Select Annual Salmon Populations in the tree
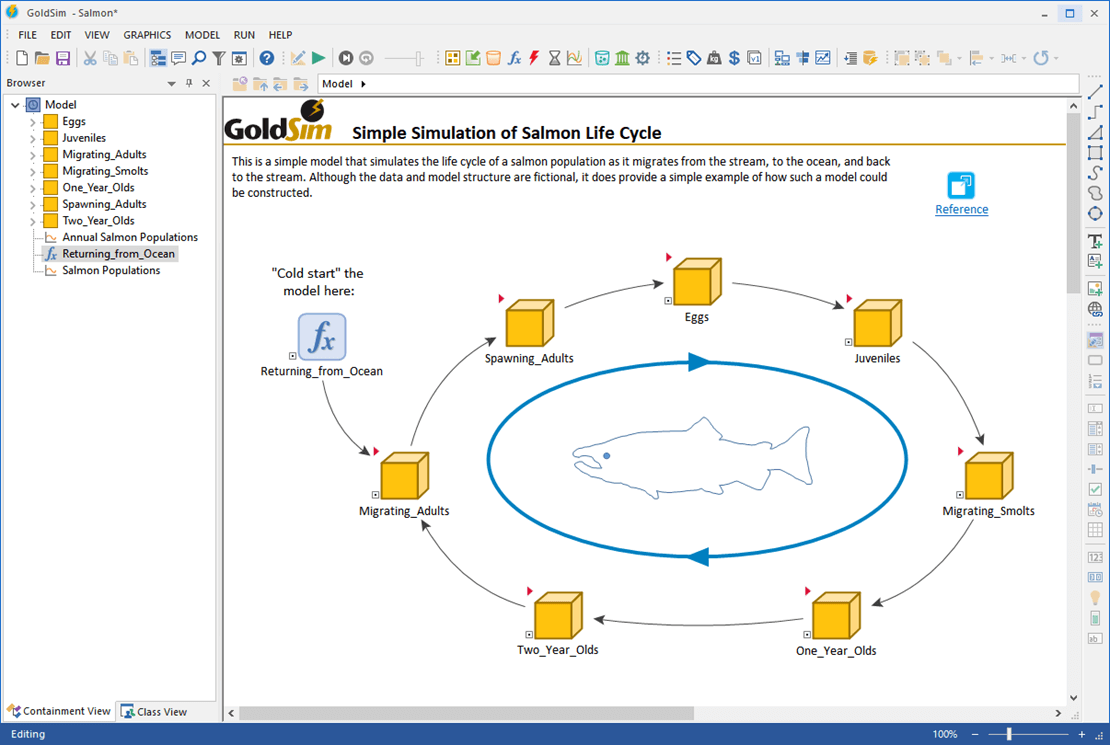The image size is (1110, 745). click(x=130, y=237)
